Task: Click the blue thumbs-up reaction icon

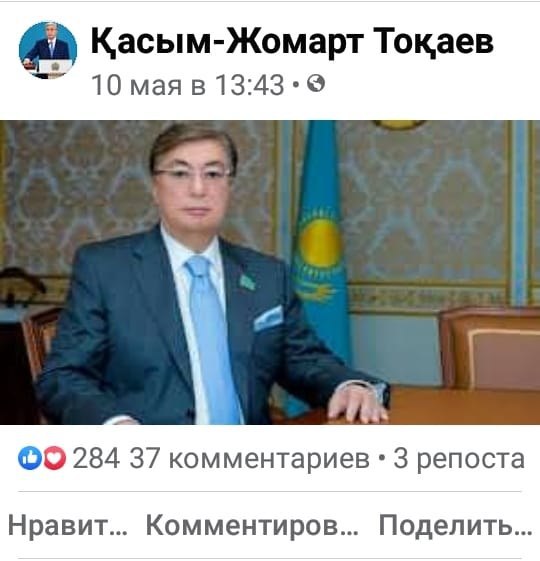Action: tap(30, 458)
